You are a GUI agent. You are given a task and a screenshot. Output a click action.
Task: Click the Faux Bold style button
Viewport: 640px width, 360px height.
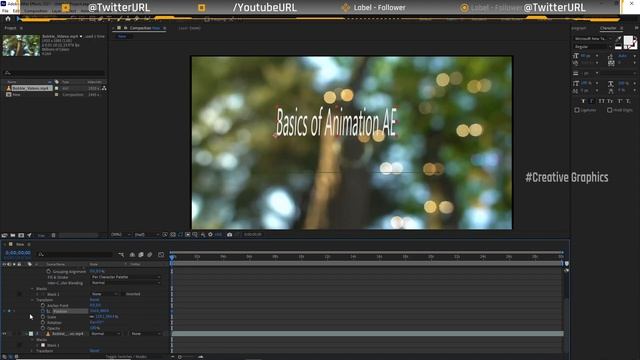click(x=583, y=101)
